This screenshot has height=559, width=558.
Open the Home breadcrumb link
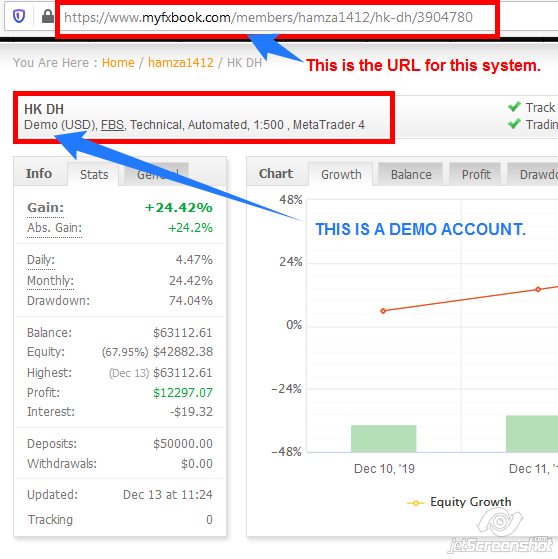118,63
